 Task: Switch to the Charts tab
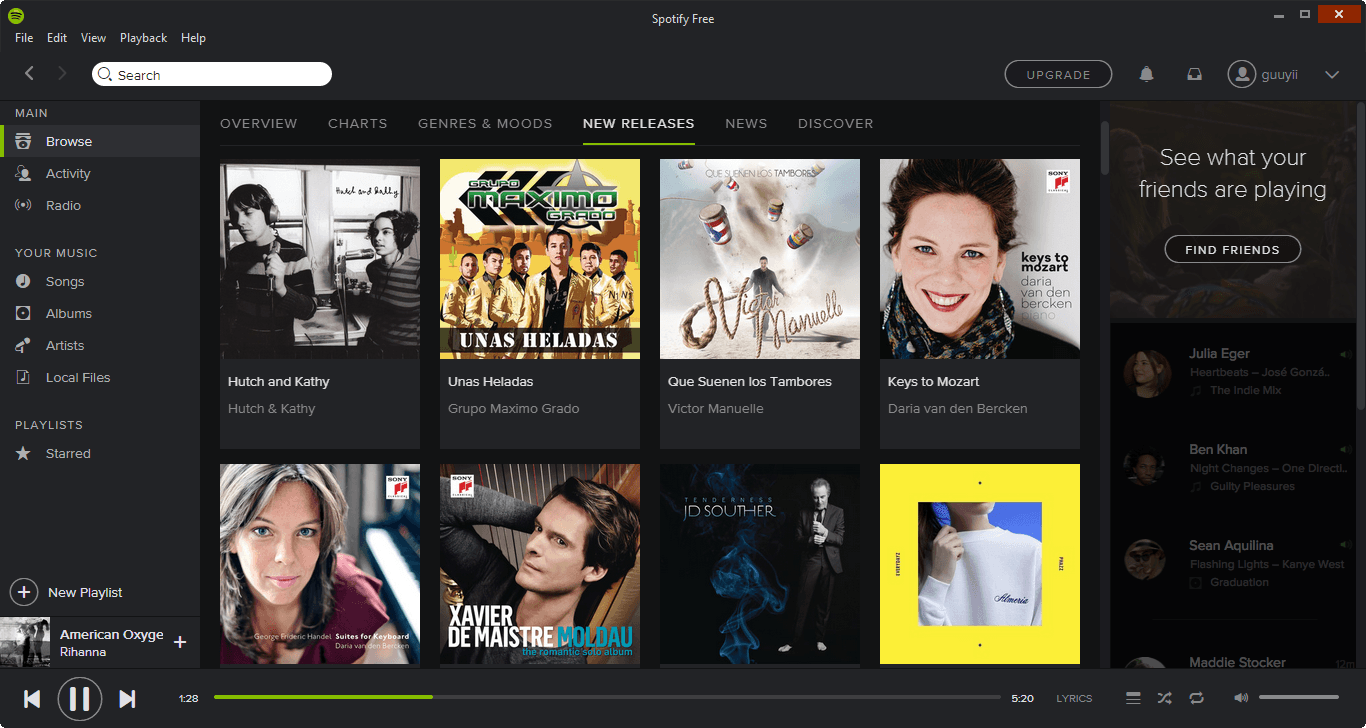tap(358, 124)
